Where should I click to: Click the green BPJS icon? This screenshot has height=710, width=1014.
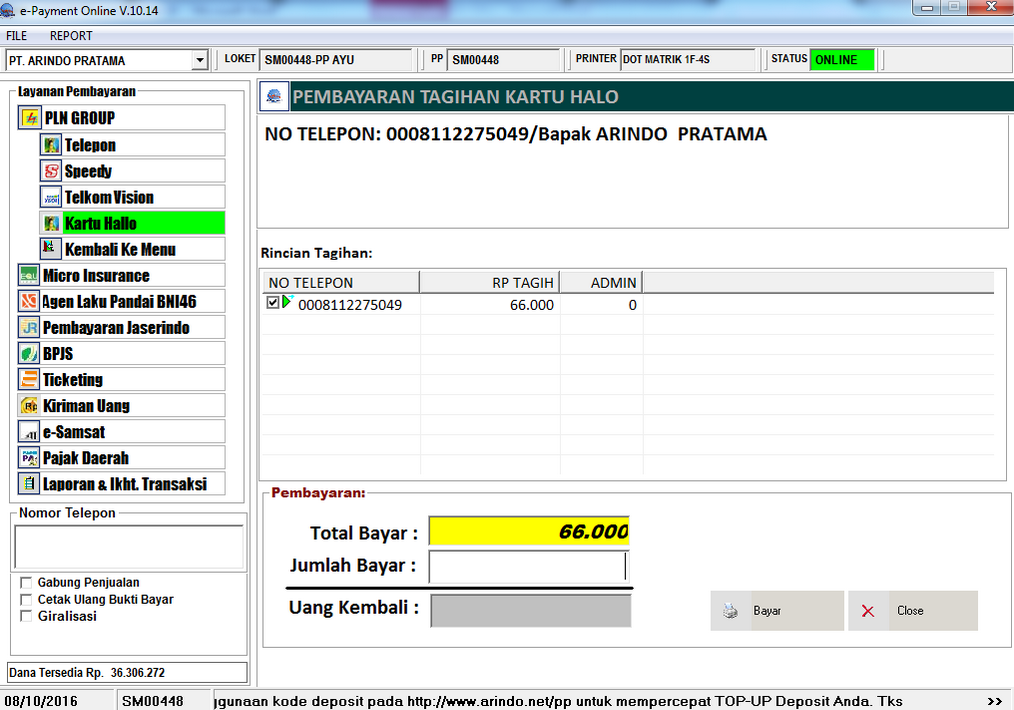pyautogui.click(x=28, y=354)
